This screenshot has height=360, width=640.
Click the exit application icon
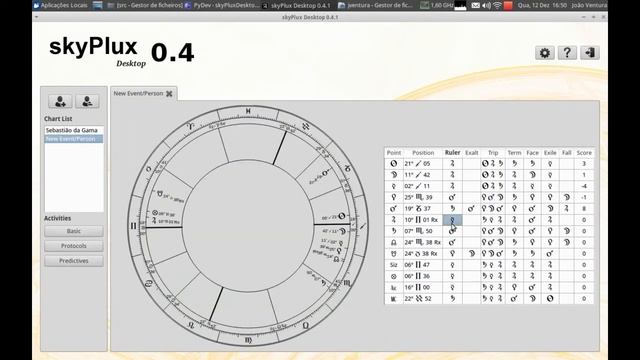[x=590, y=53]
